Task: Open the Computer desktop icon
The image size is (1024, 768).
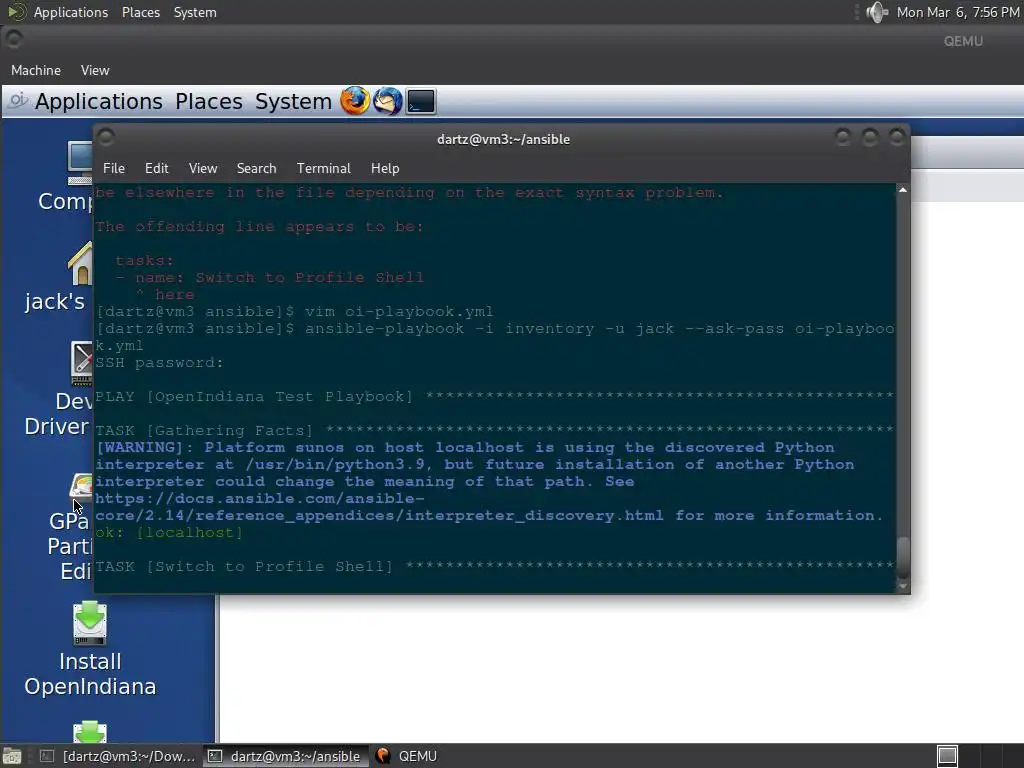Action: coord(65,175)
